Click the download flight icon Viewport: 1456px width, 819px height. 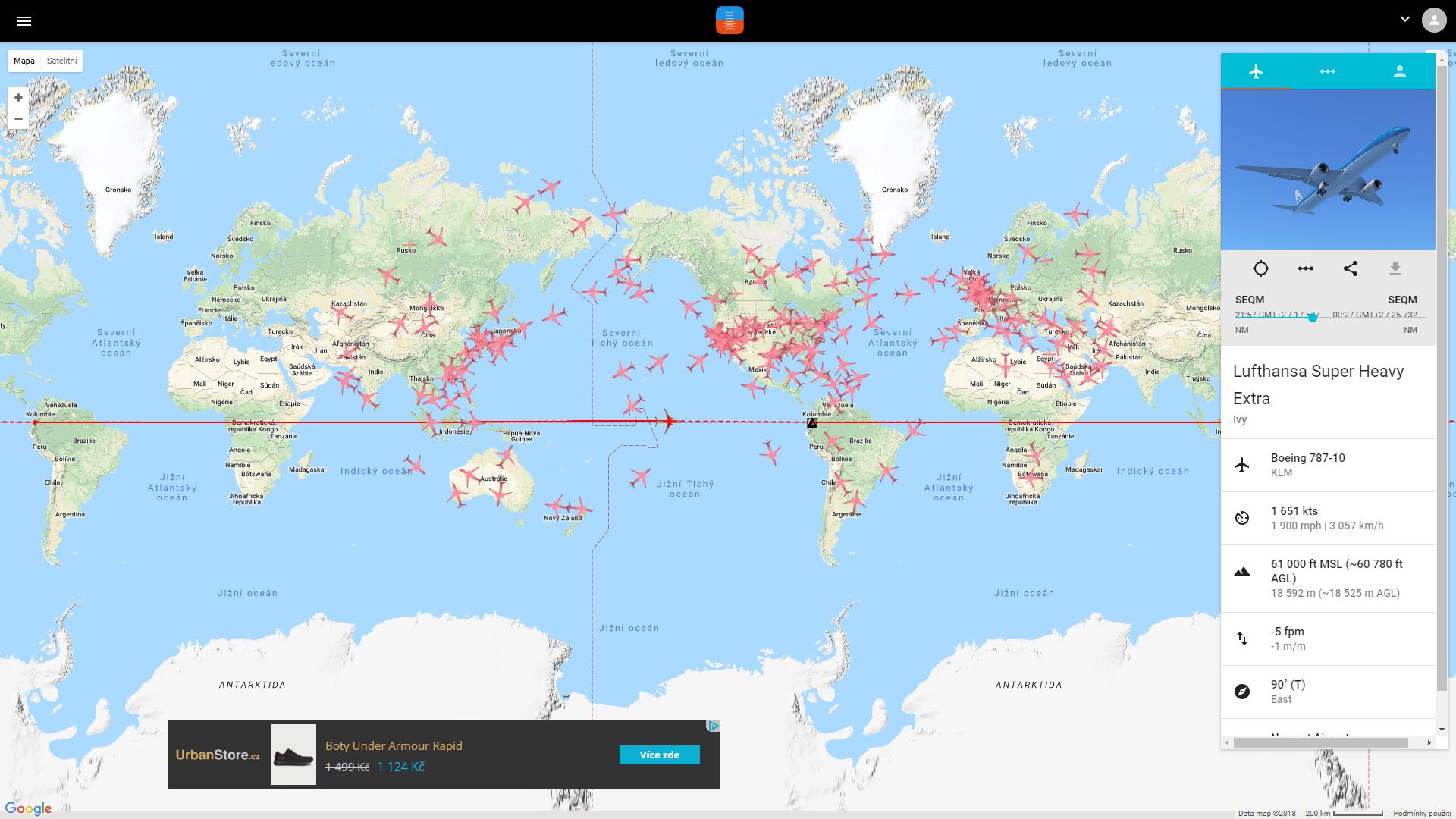point(1395,268)
